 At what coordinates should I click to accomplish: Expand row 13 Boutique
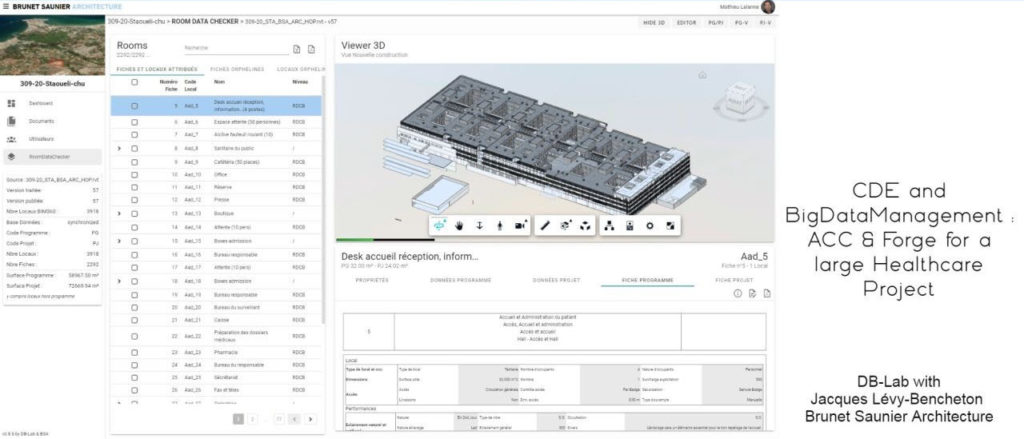coord(119,214)
